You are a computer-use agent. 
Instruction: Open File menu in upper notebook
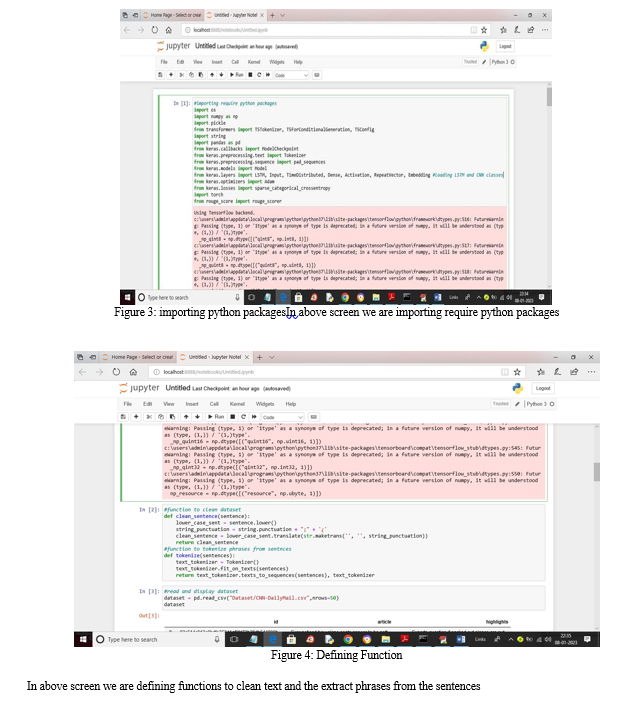point(164,62)
